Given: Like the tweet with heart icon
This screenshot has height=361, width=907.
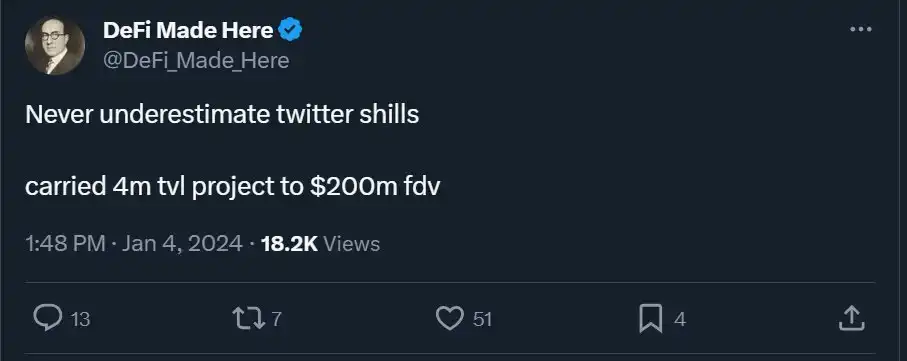Looking at the screenshot, I should pyautogui.click(x=449, y=319).
